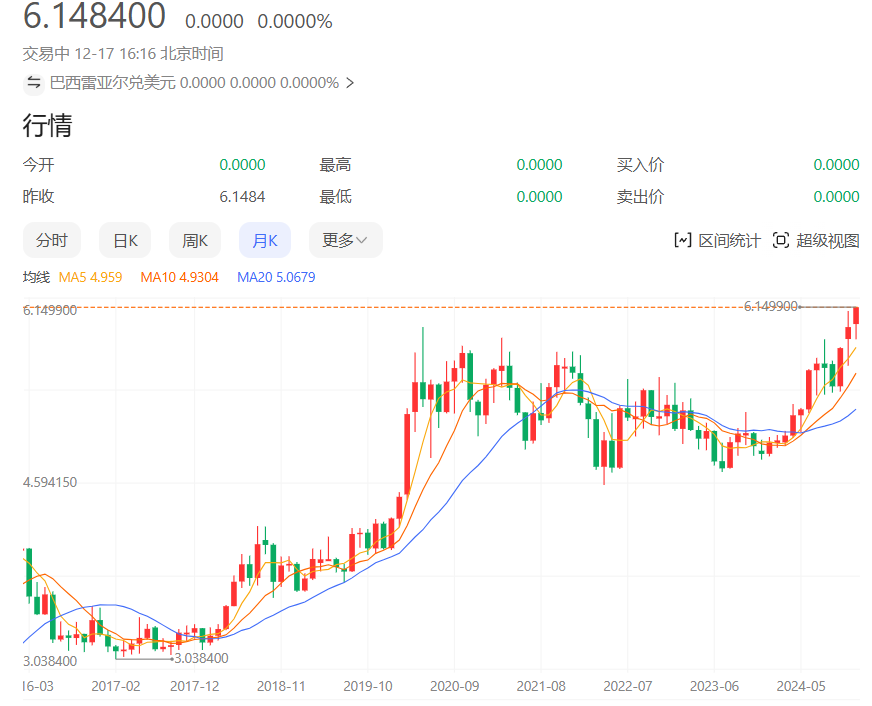Click the 交易中 12-17 16:16 北京时间 status
Screen dimensions: 872x706
coord(123,54)
